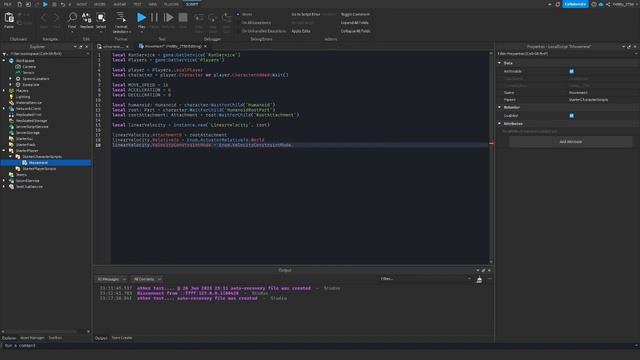Click Expand All Folds
This screenshot has width=640, height=360.
(x=354, y=23)
